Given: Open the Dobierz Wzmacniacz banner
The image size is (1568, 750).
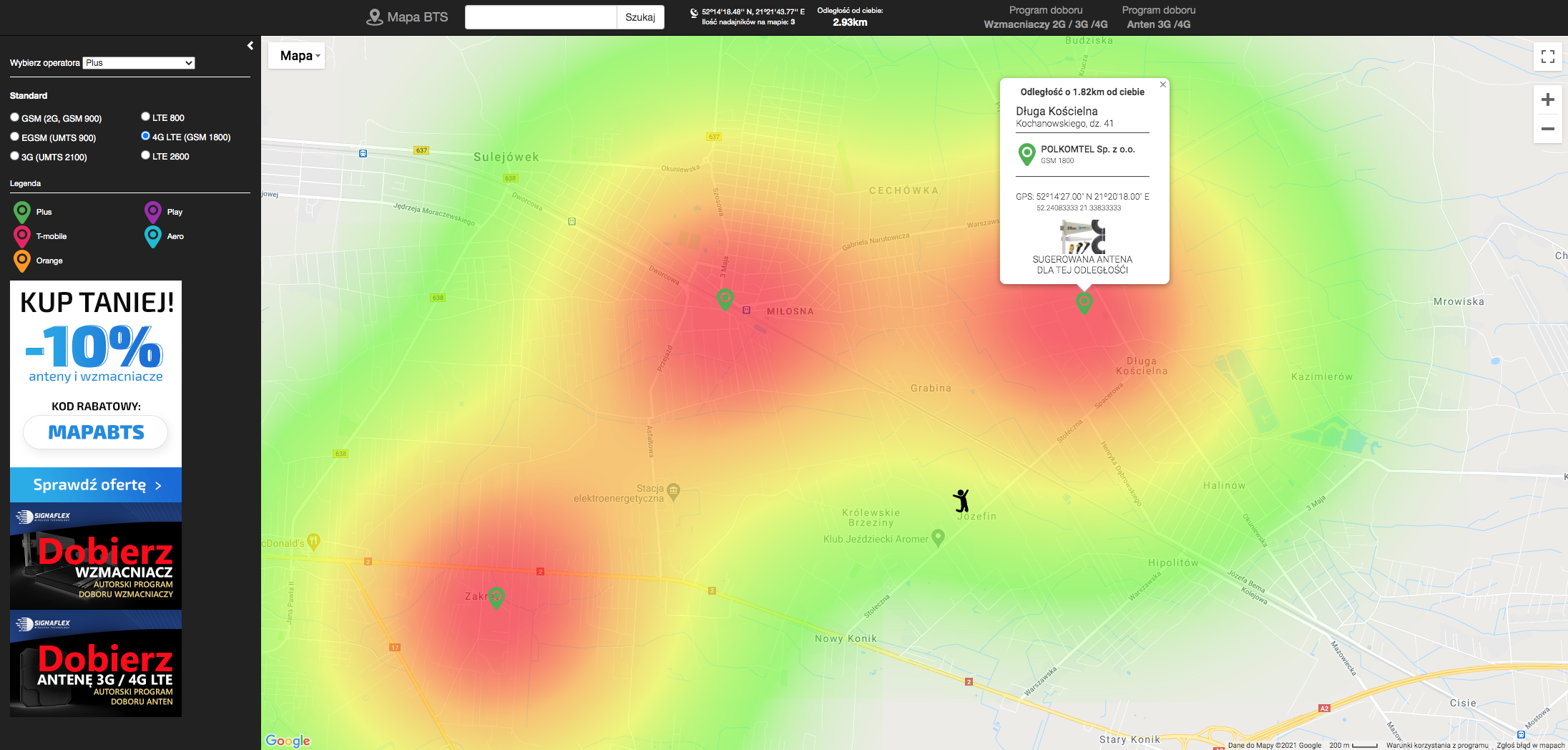Looking at the screenshot, I should point(96,556).
